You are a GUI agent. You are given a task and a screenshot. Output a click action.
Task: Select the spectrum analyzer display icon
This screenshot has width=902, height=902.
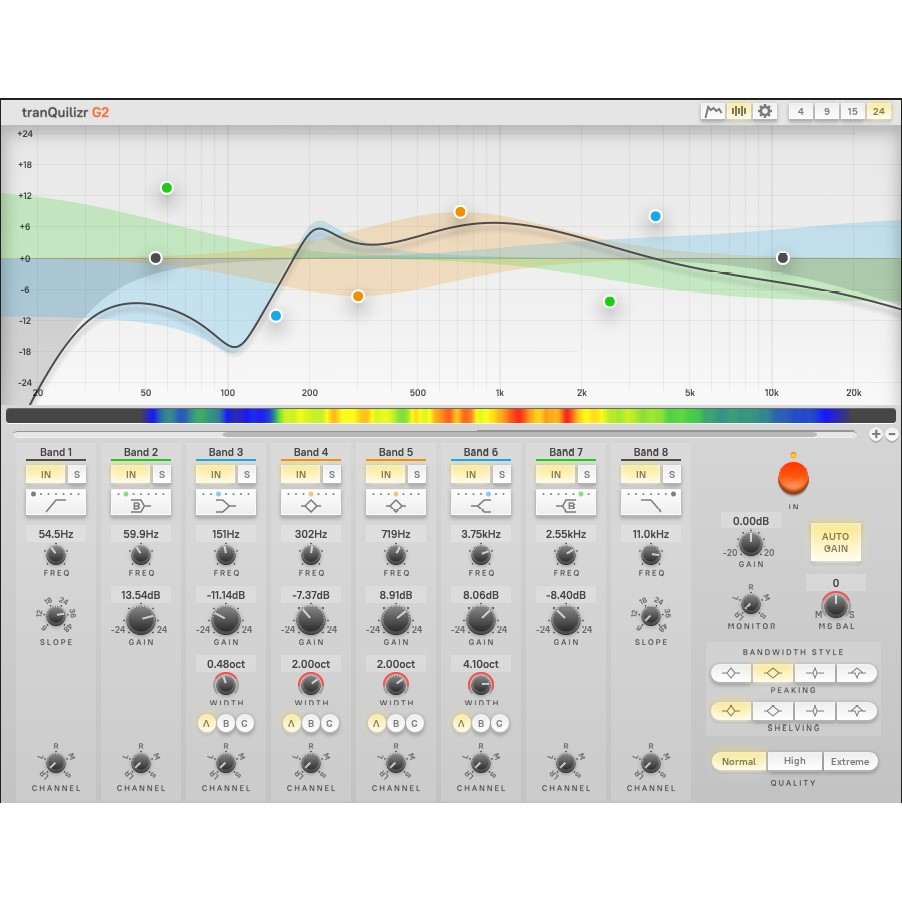coord(739,111)
